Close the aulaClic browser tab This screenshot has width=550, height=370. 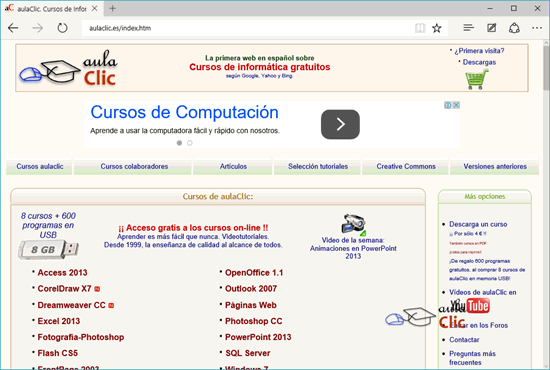pos(95,8)
